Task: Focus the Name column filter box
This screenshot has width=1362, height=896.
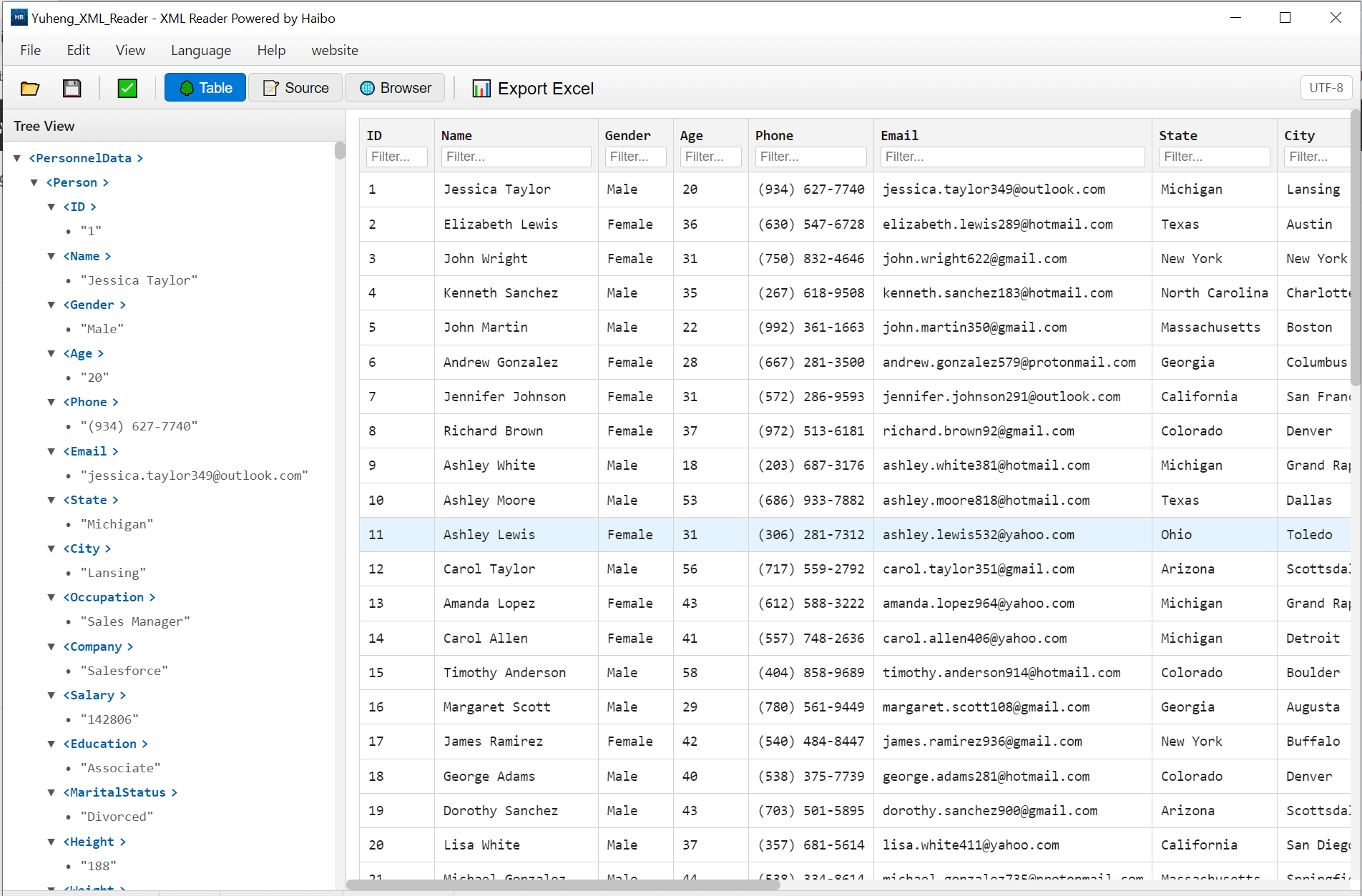Action: (516, 157)
